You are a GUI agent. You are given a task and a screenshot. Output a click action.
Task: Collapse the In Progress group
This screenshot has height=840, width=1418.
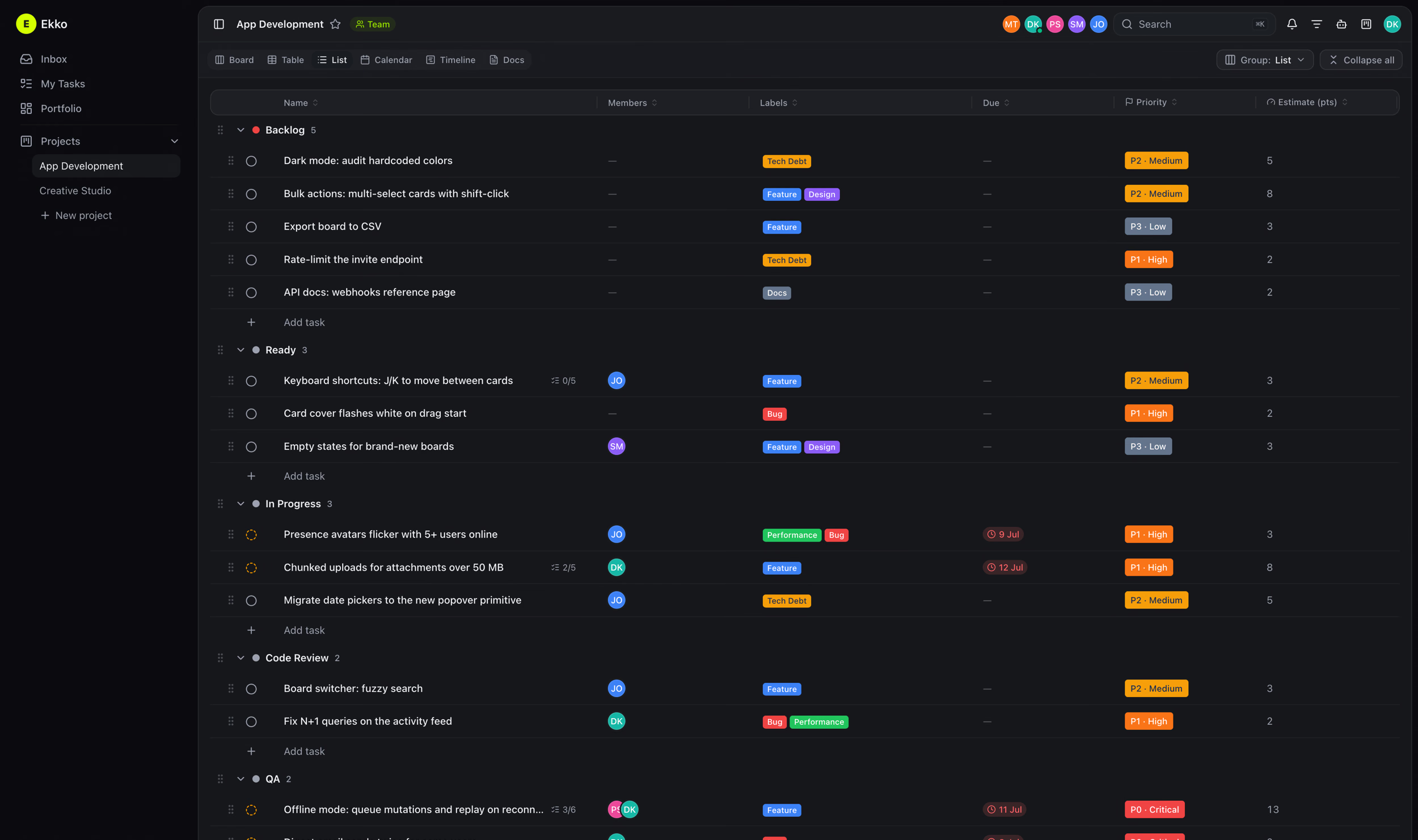(240, 504)
